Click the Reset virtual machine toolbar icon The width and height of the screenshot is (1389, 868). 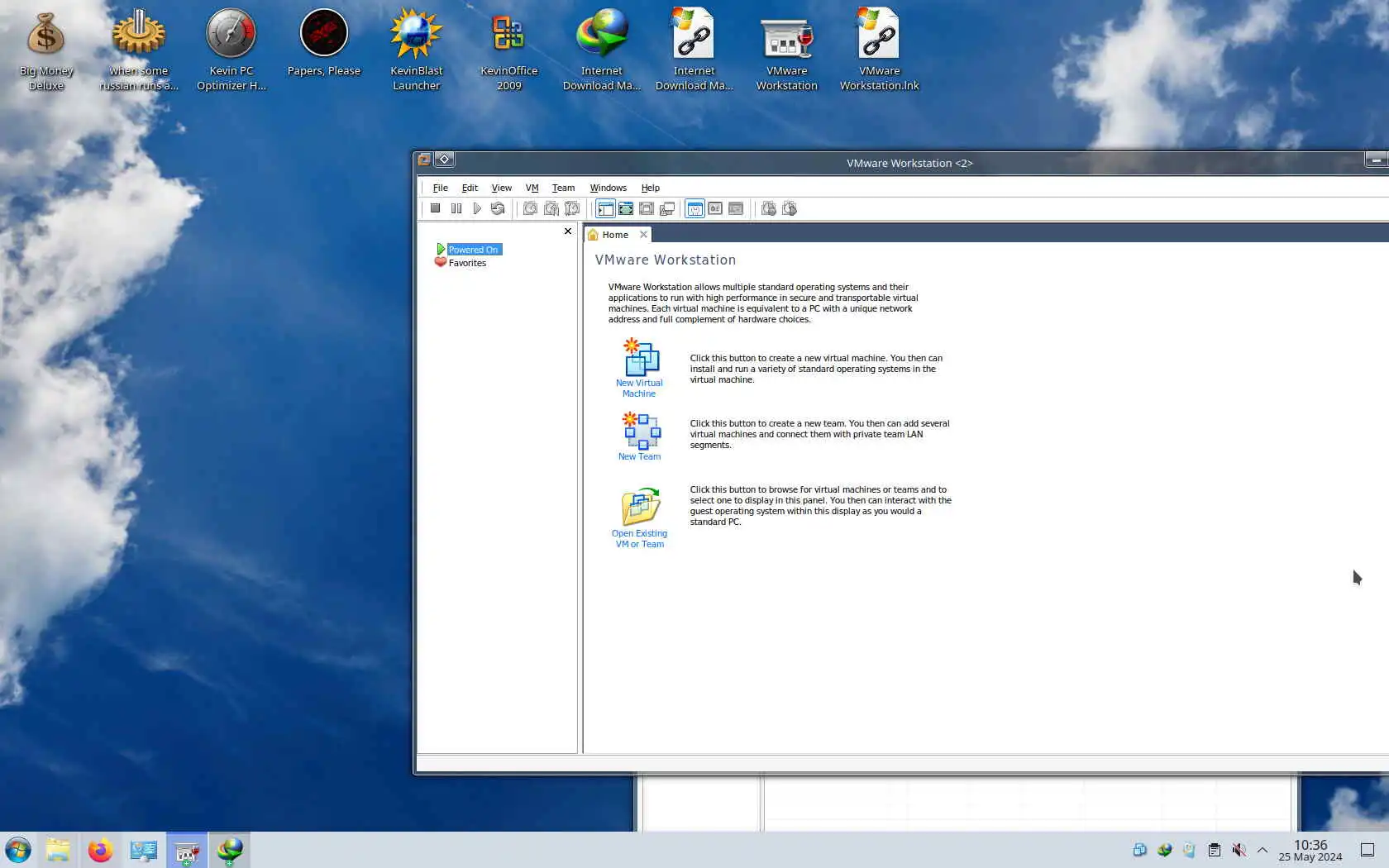497,208
